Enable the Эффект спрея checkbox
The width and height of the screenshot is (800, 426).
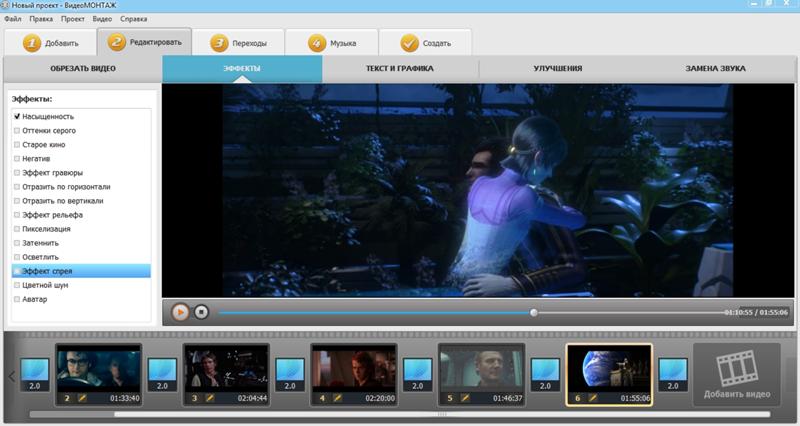tap(17, 271)
